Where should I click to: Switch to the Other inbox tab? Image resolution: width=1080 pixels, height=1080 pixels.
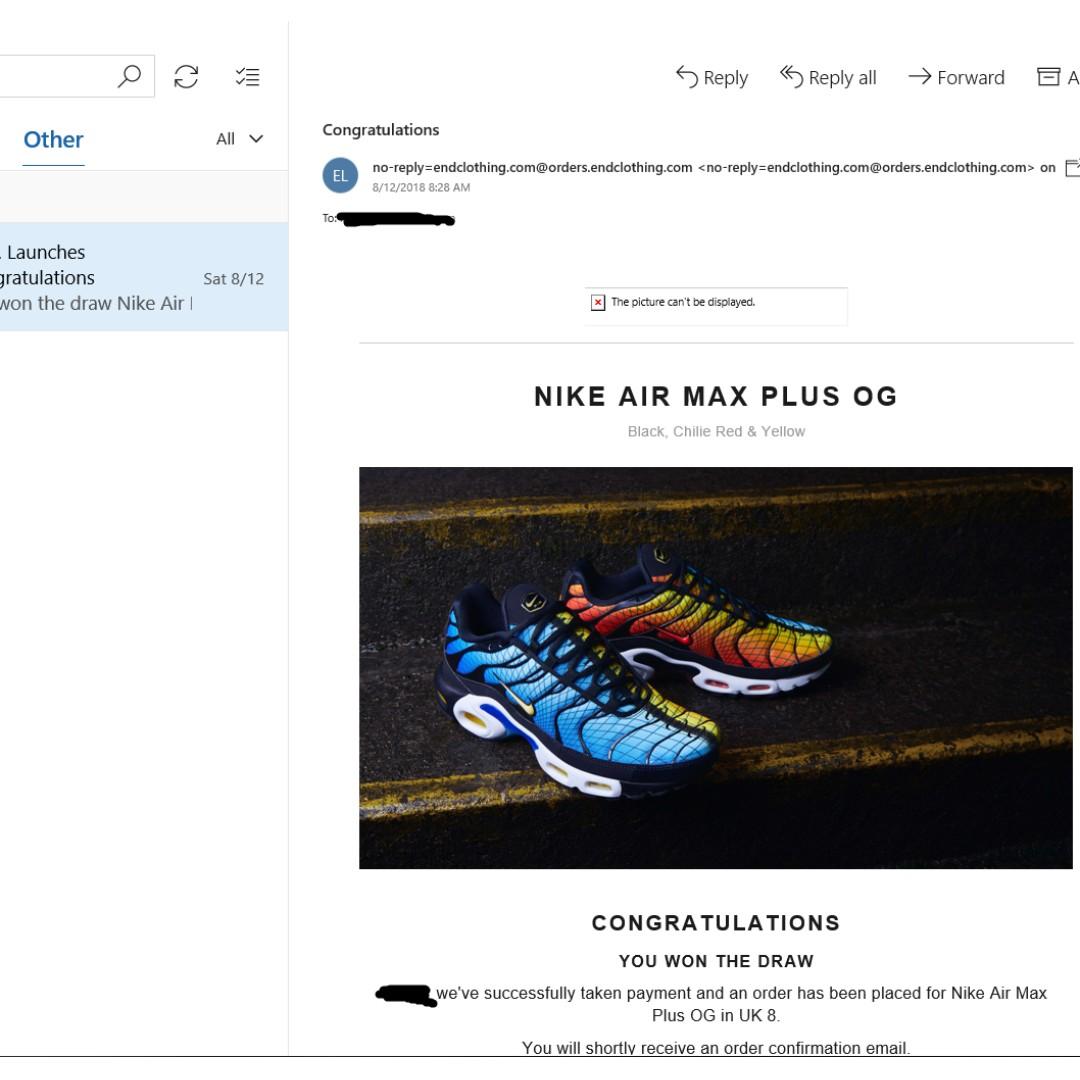click(53, 140)
